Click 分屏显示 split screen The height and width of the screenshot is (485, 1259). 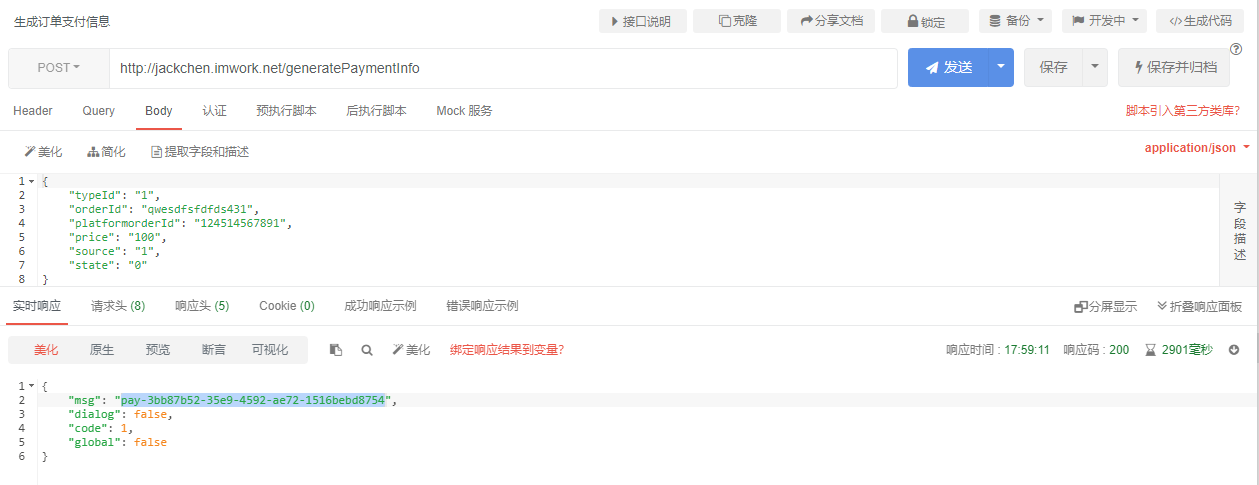point(1105,307)
